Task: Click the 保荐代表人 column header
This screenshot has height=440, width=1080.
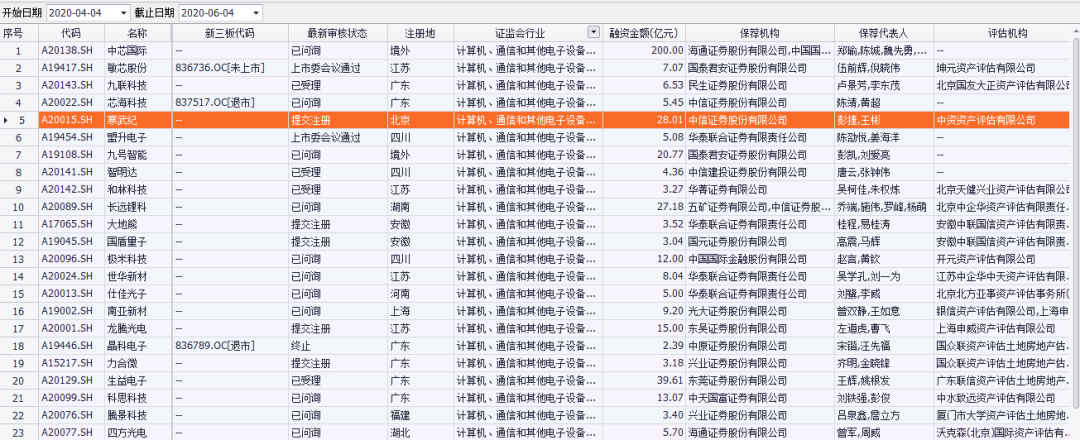Action: click(884, 33)
